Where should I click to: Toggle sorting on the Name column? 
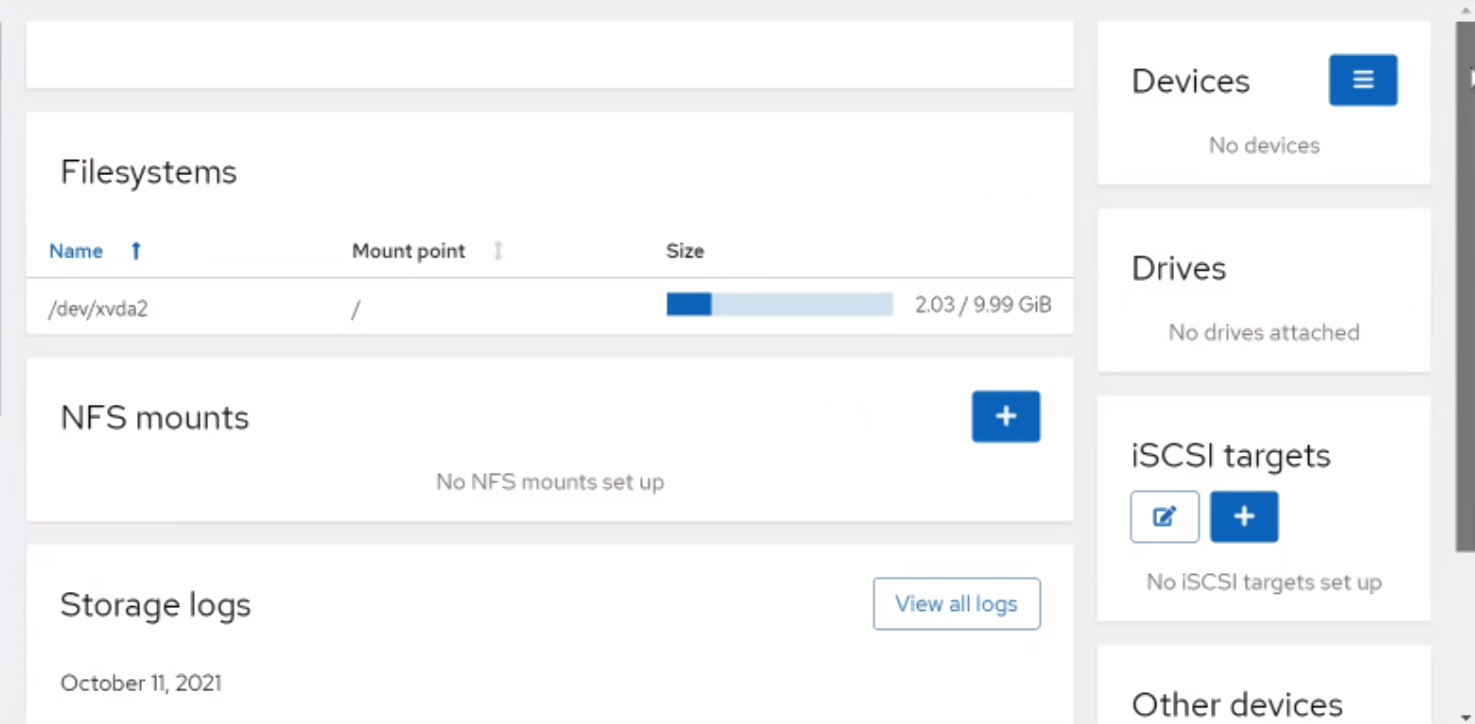pyautogui.click(x=76, y=251)
